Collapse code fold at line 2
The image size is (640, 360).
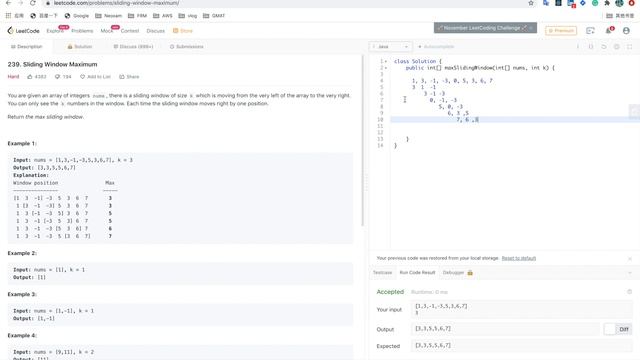(x=386, y=68)
